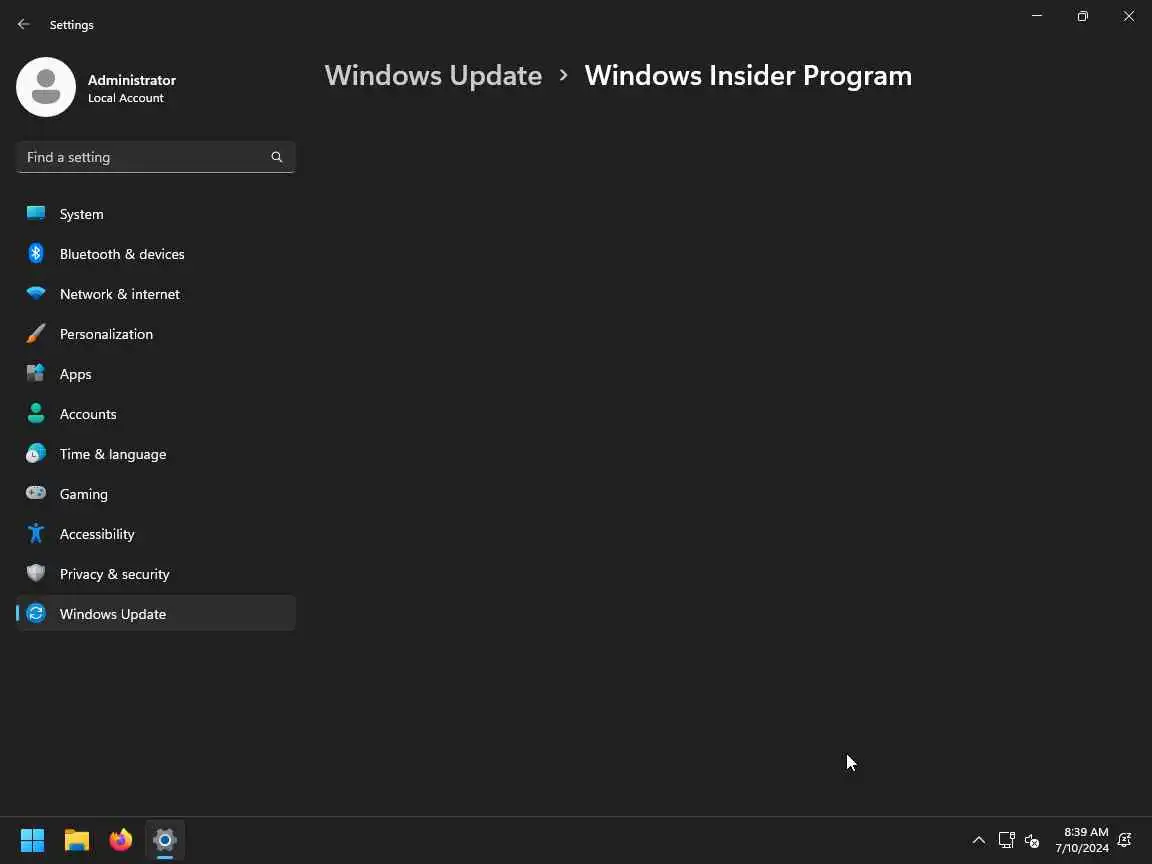Open Accounts settings
The height and width of the screenshot is (864, 1152).
pyautogui.click(x=88, y=414)
